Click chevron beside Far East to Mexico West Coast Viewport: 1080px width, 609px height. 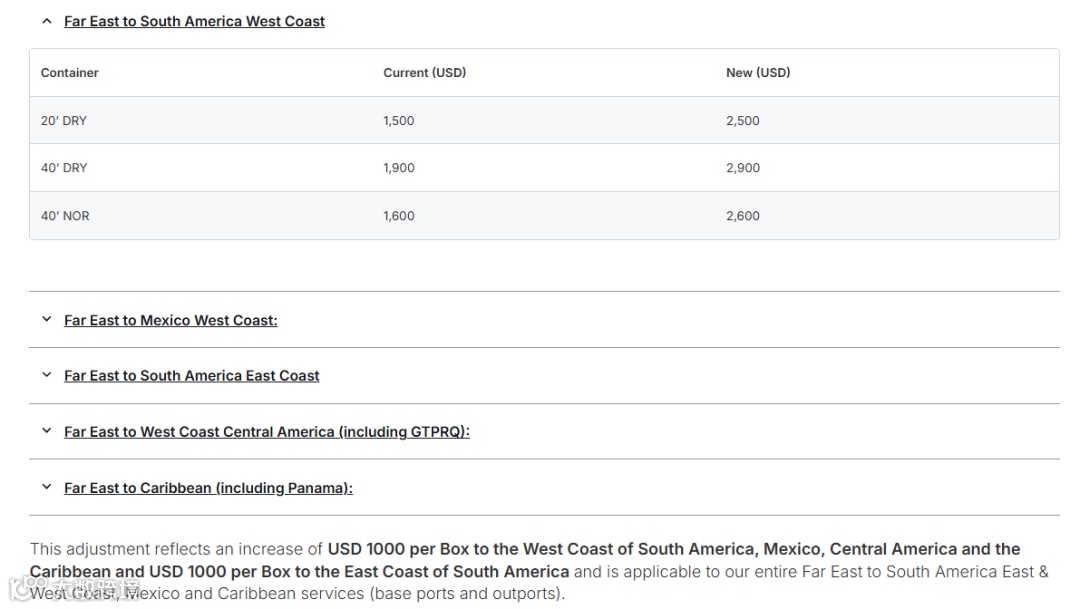46,320
